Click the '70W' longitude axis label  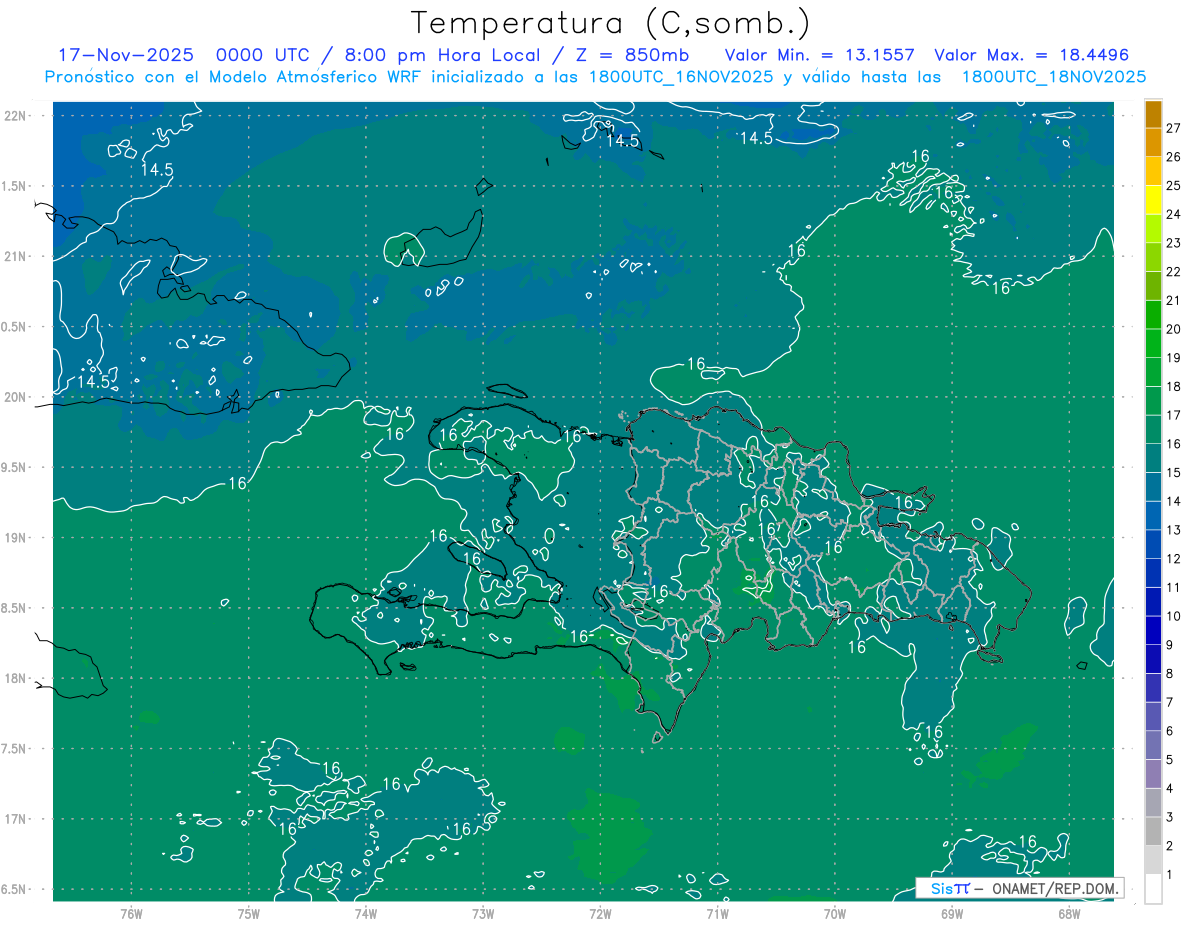[835, 914]
